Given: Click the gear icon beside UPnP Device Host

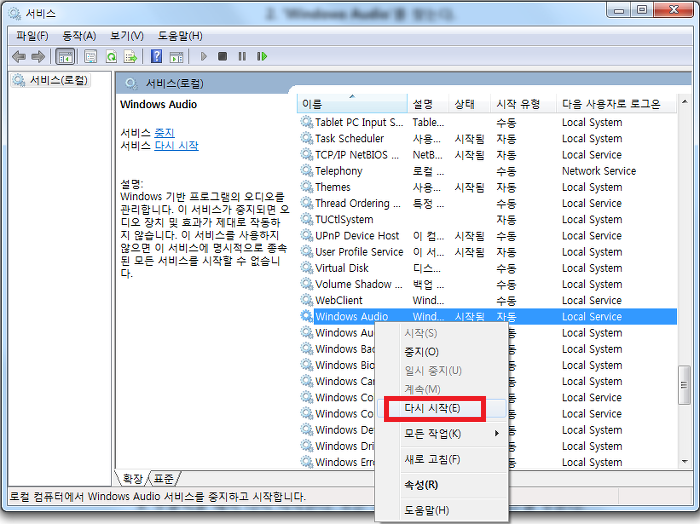Looking at the screenshot, I should click(306, 235).
